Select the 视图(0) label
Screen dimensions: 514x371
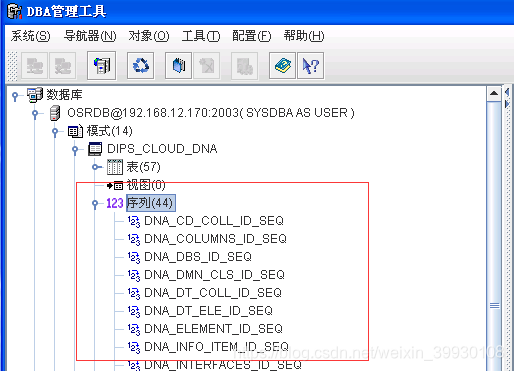point(146,185)
